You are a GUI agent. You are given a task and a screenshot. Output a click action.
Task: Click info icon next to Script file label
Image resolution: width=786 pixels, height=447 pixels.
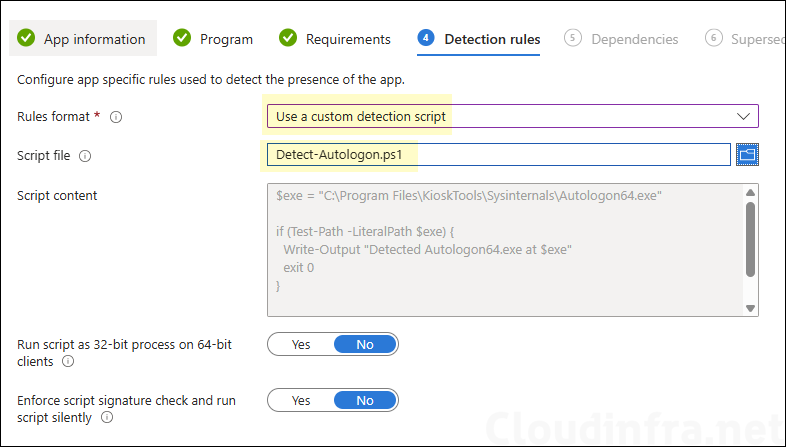(x=85, y=156)
